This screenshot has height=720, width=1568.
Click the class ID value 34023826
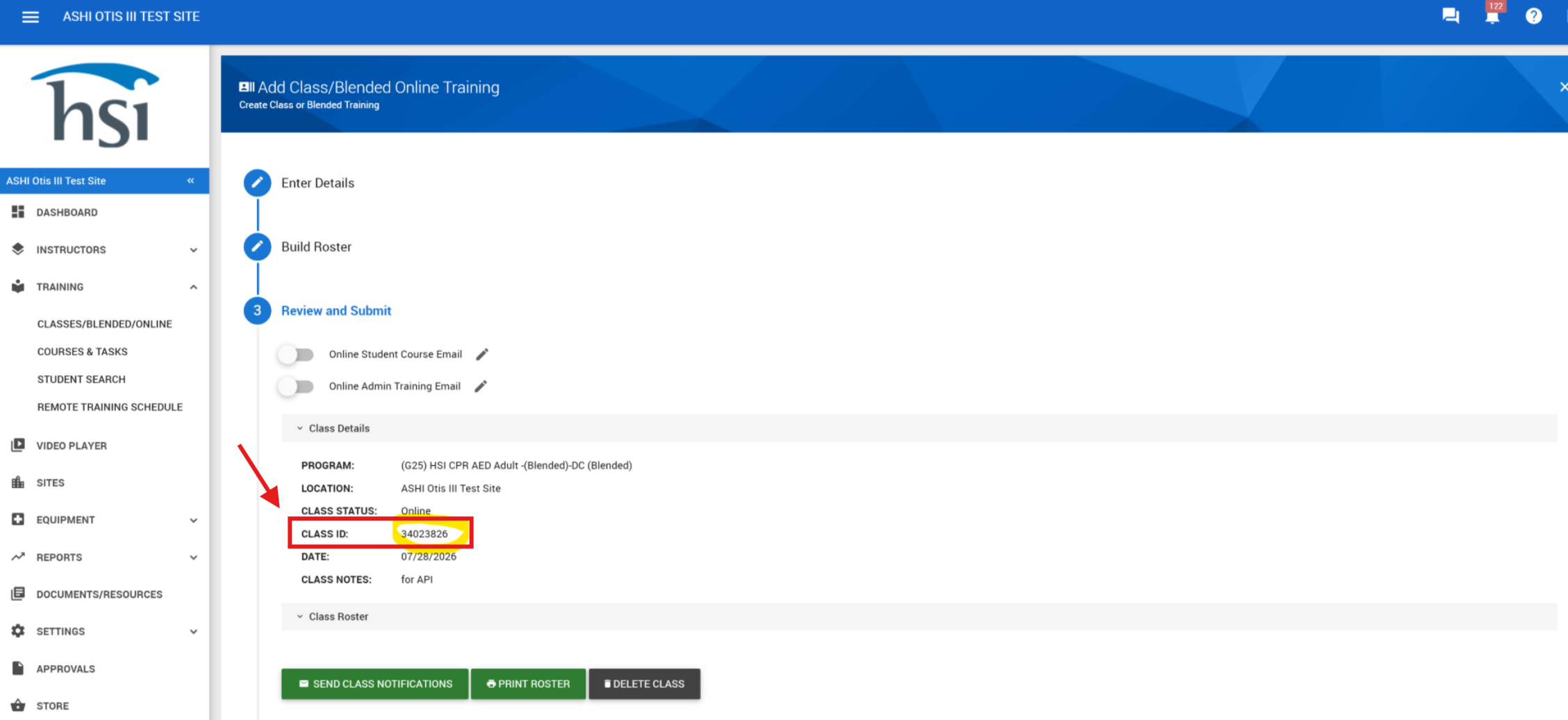click(424, 534)
